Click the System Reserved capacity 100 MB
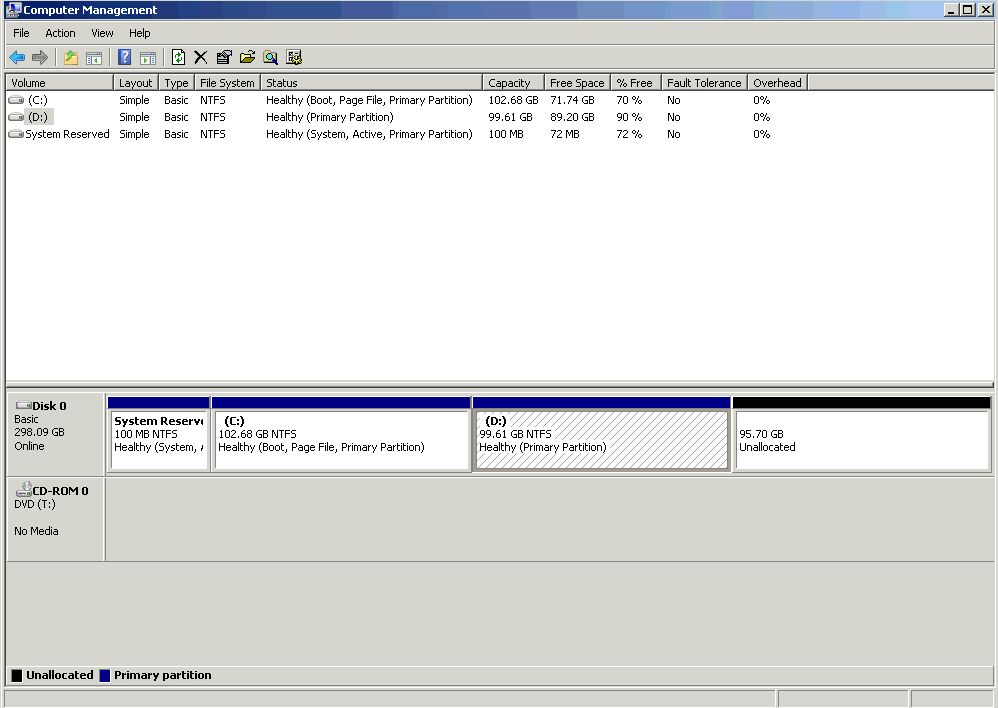 [506, 134]
